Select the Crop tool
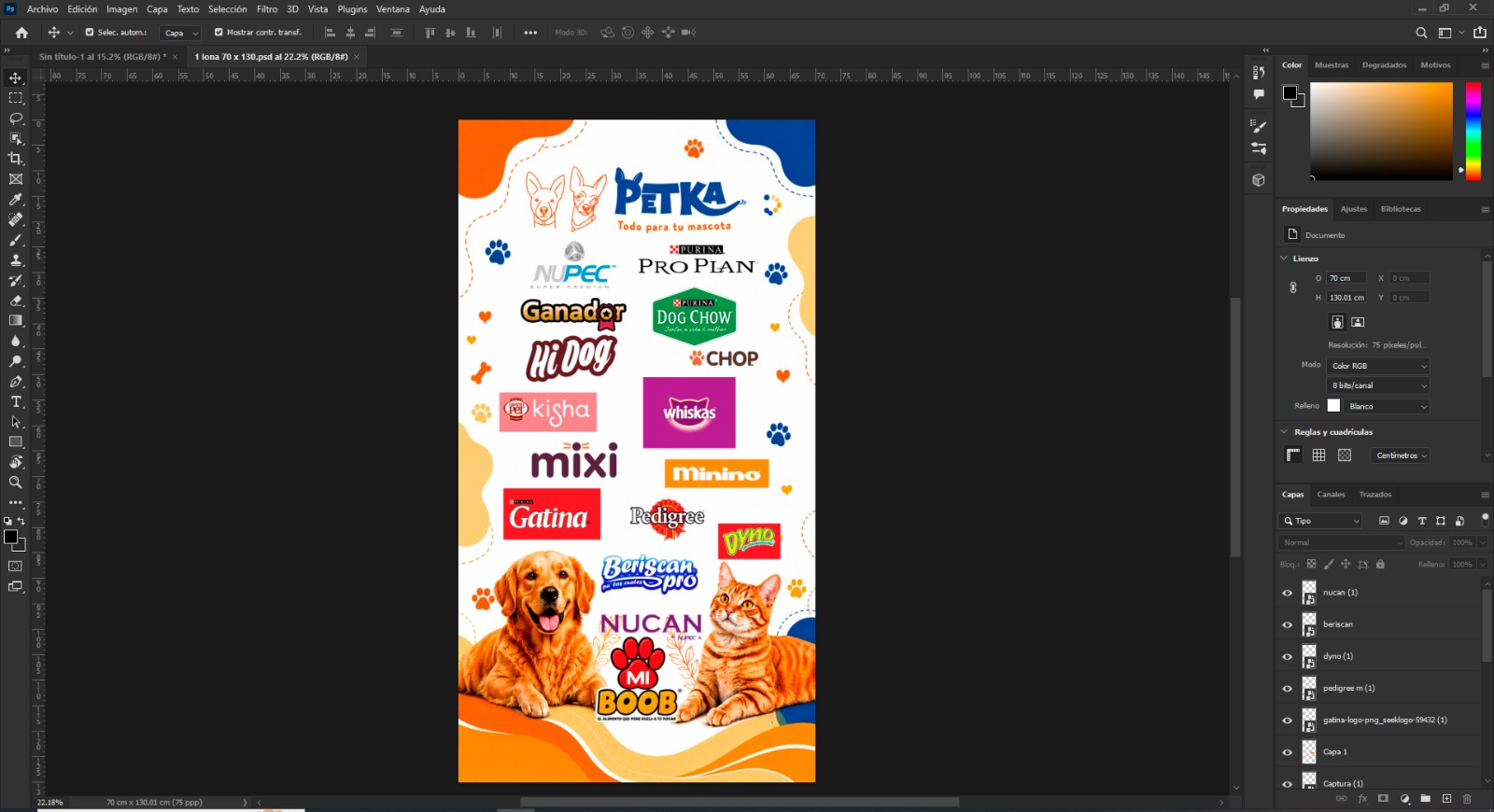Viewport: 1494px width, 812px height. coord(16,159)
